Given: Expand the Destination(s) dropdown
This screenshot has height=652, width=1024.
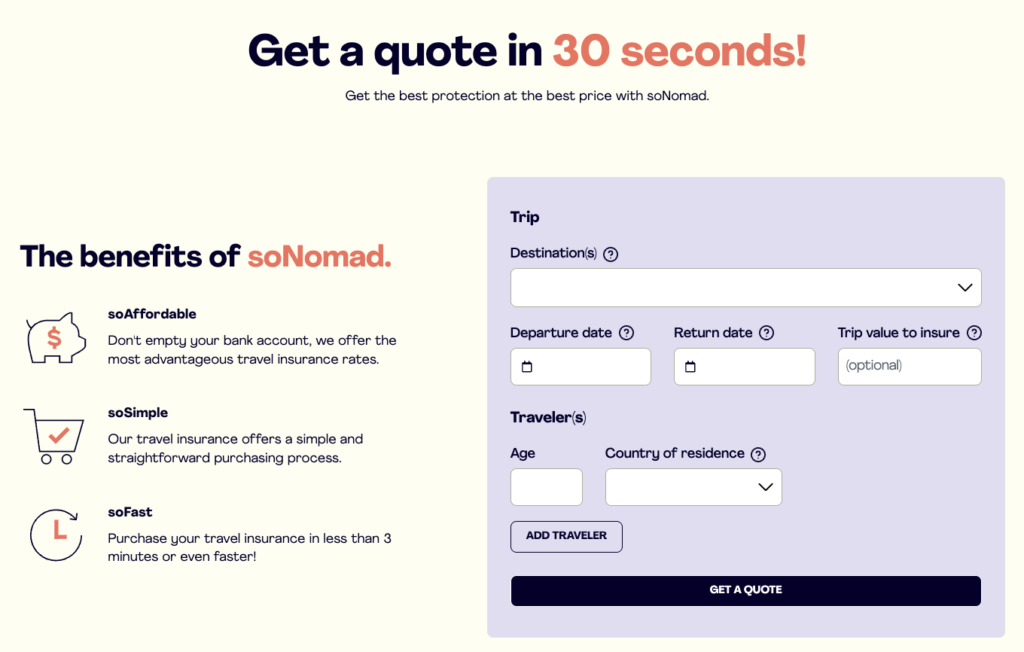Looking at the screenshot, I should pyautogui.click(x=745, y=287).
